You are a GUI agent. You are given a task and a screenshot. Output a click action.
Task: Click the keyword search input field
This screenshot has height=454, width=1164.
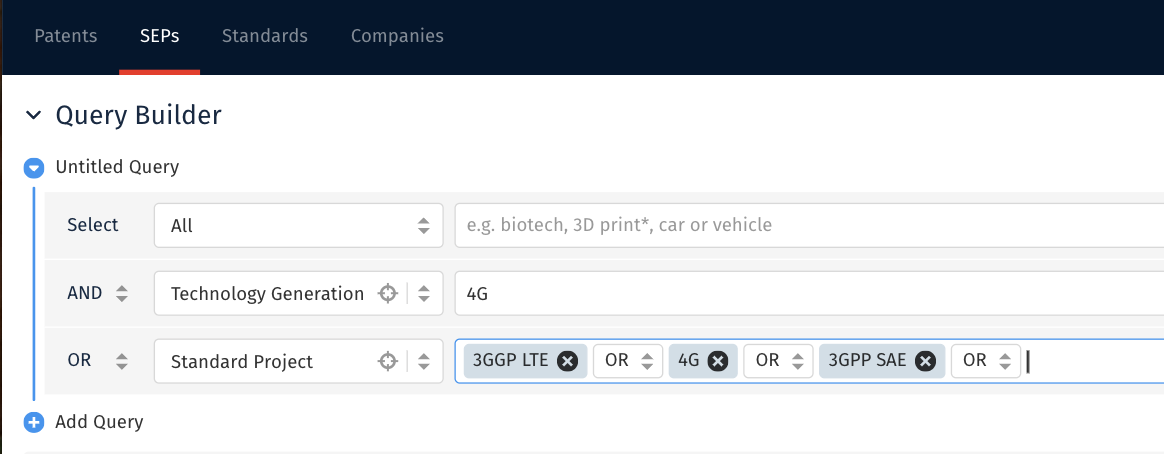809,226
